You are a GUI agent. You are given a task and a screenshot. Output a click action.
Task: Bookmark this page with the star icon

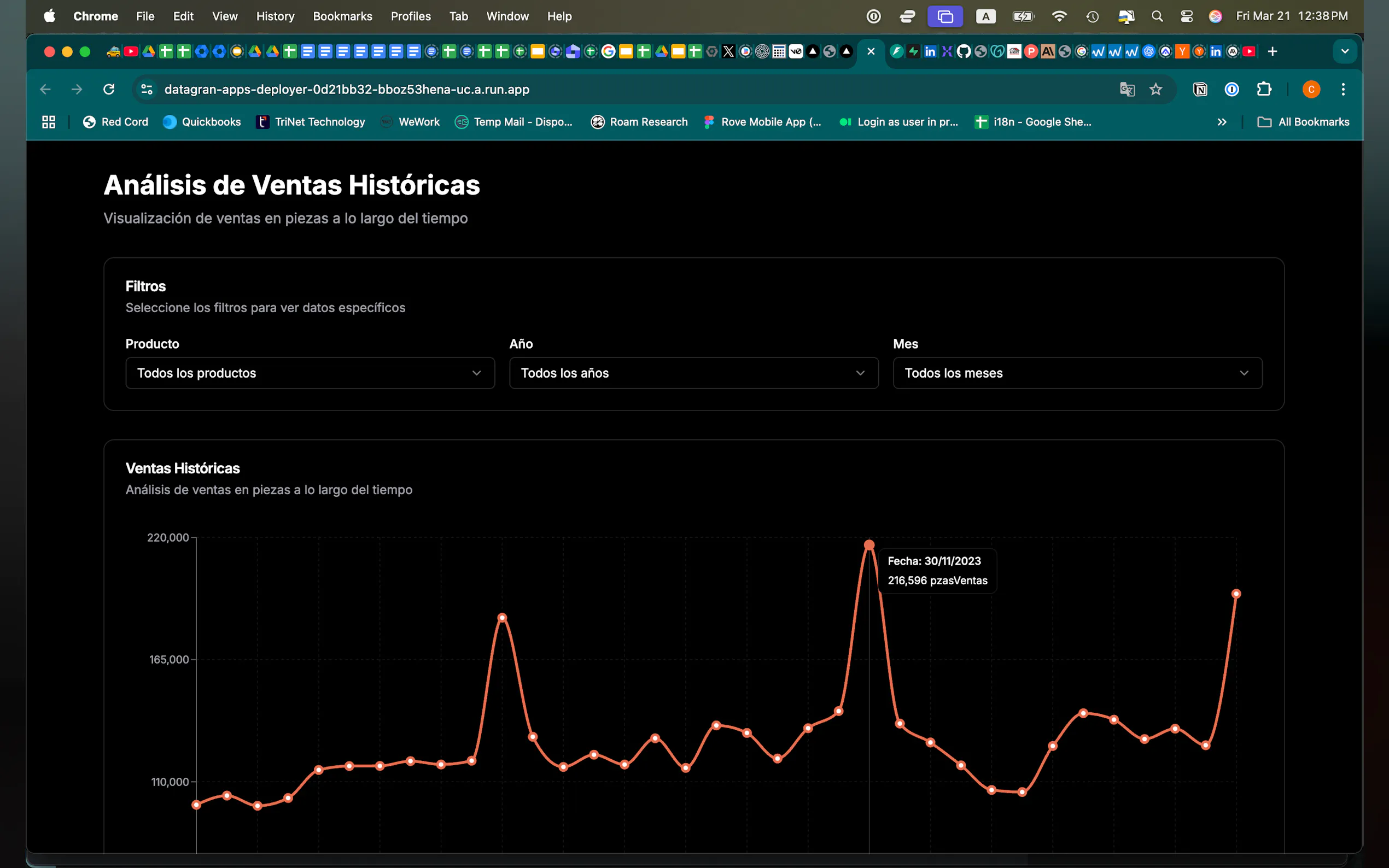click(x=1155, y=89)
